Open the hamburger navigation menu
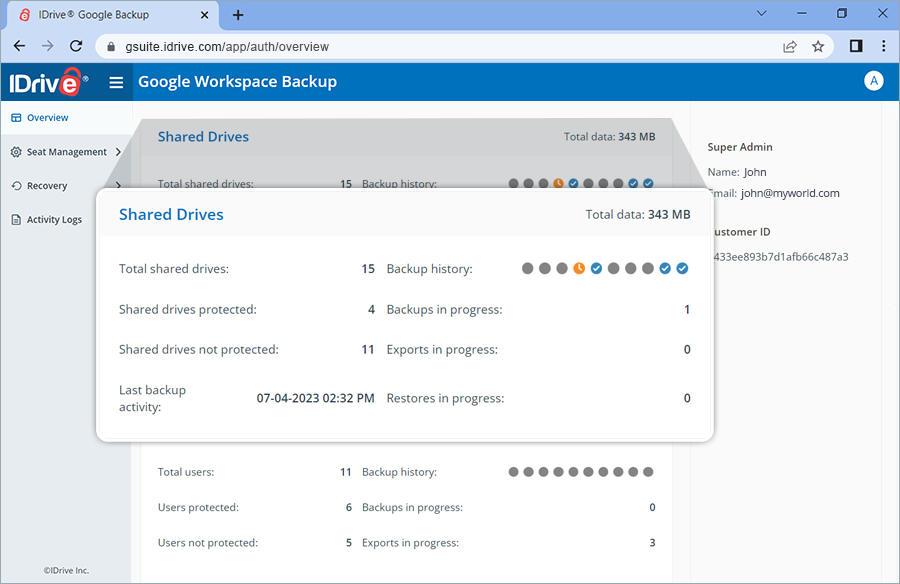 point(116,82)
